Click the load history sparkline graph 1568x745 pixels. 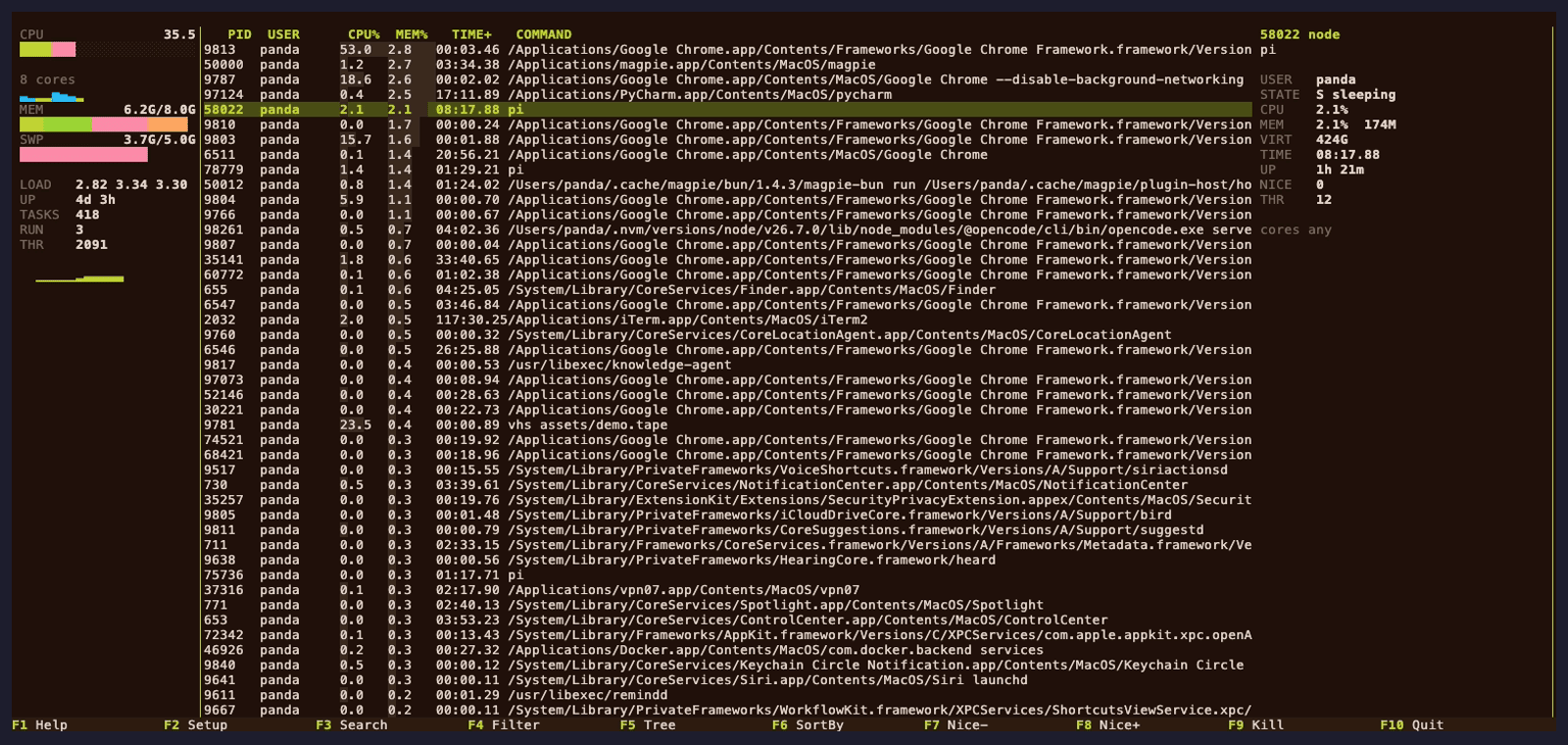click(x=79, y=279)
